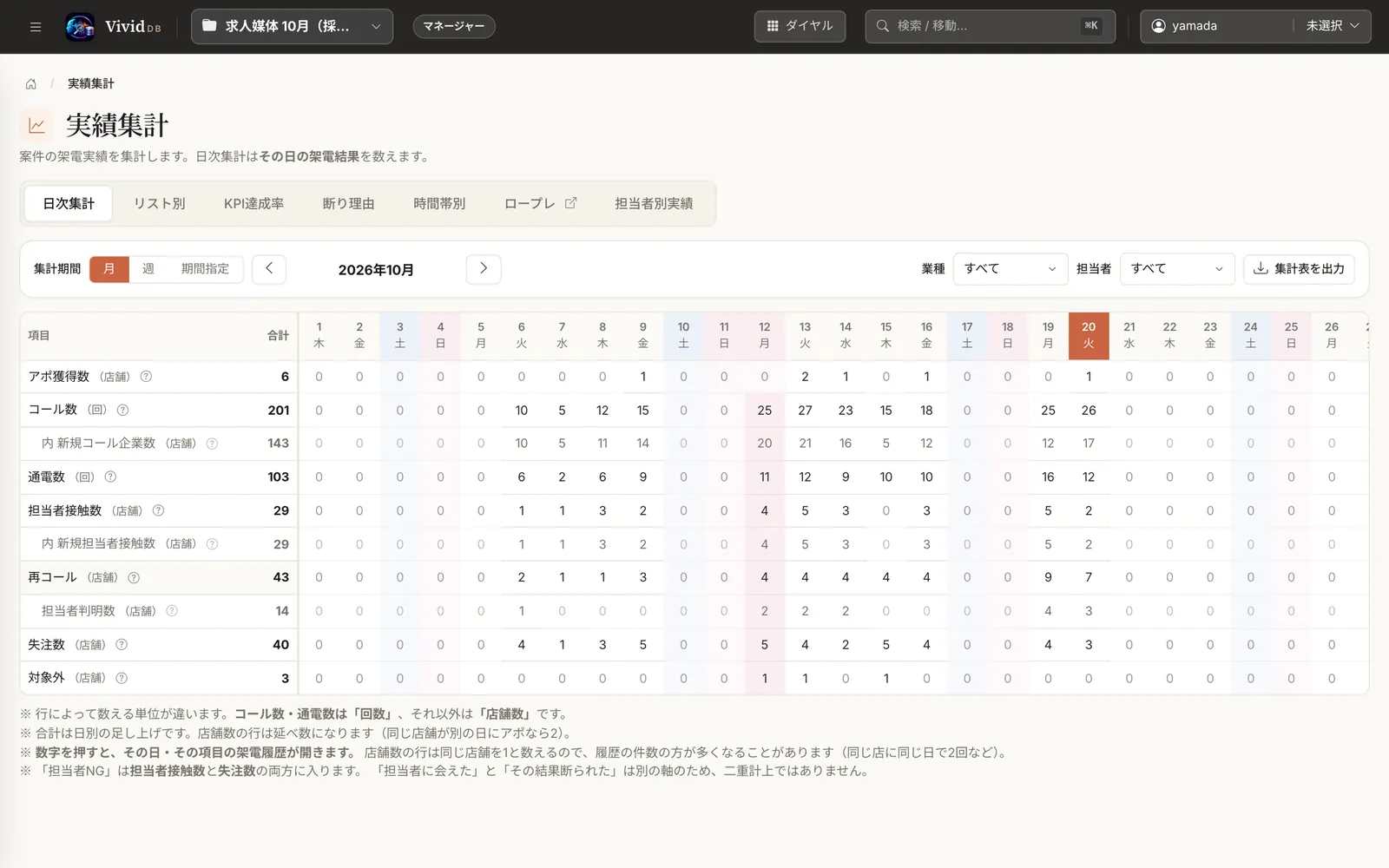Viewport: 1389px width, 868px height.
Task: Open the ダイヤル button
Action: click(x=800, y=26)
